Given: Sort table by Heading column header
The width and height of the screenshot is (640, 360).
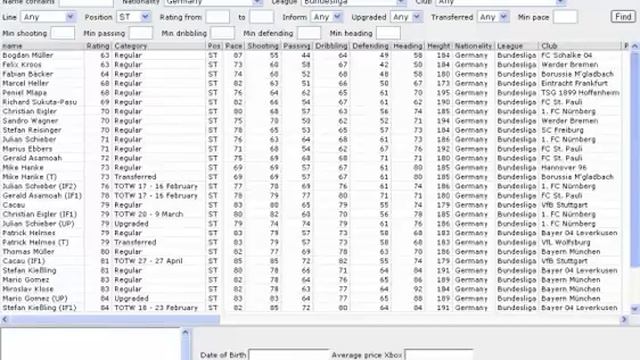Looking at the screenshot, I should click(x=408, y=46).
